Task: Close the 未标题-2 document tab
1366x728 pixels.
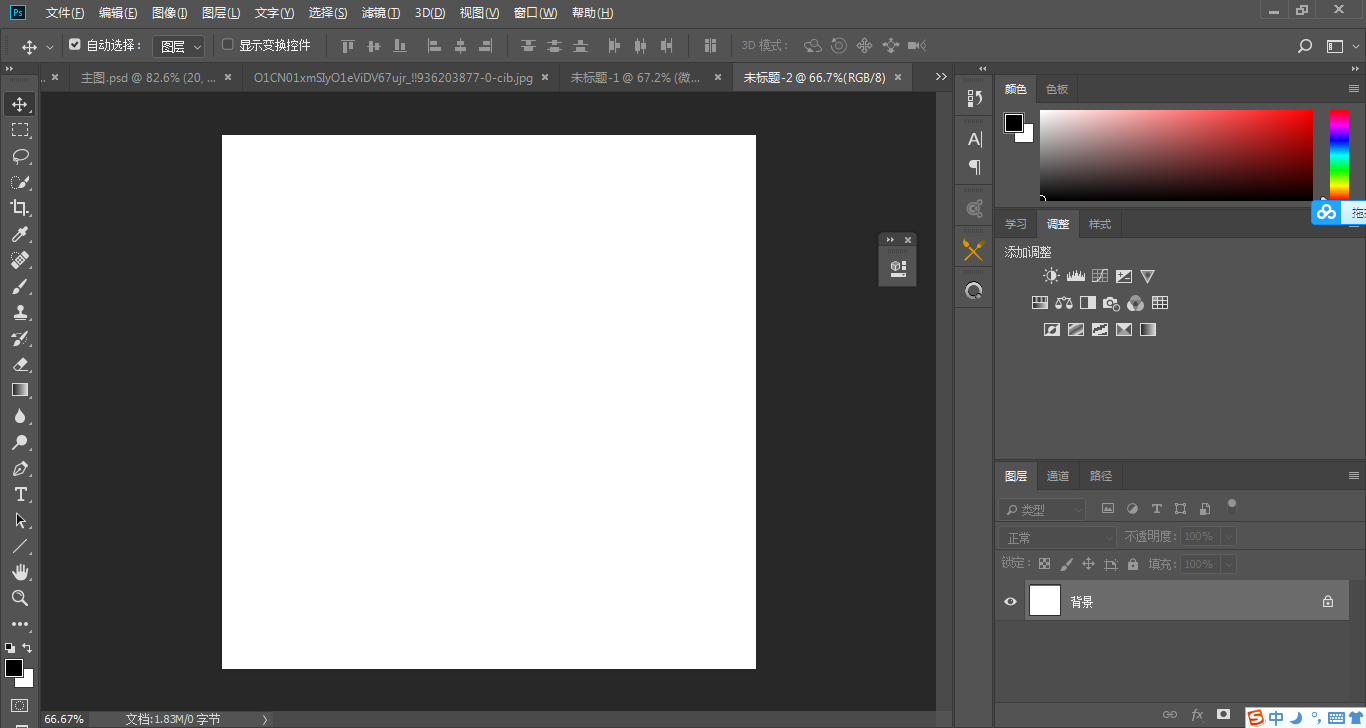Action: coord(898,76)
